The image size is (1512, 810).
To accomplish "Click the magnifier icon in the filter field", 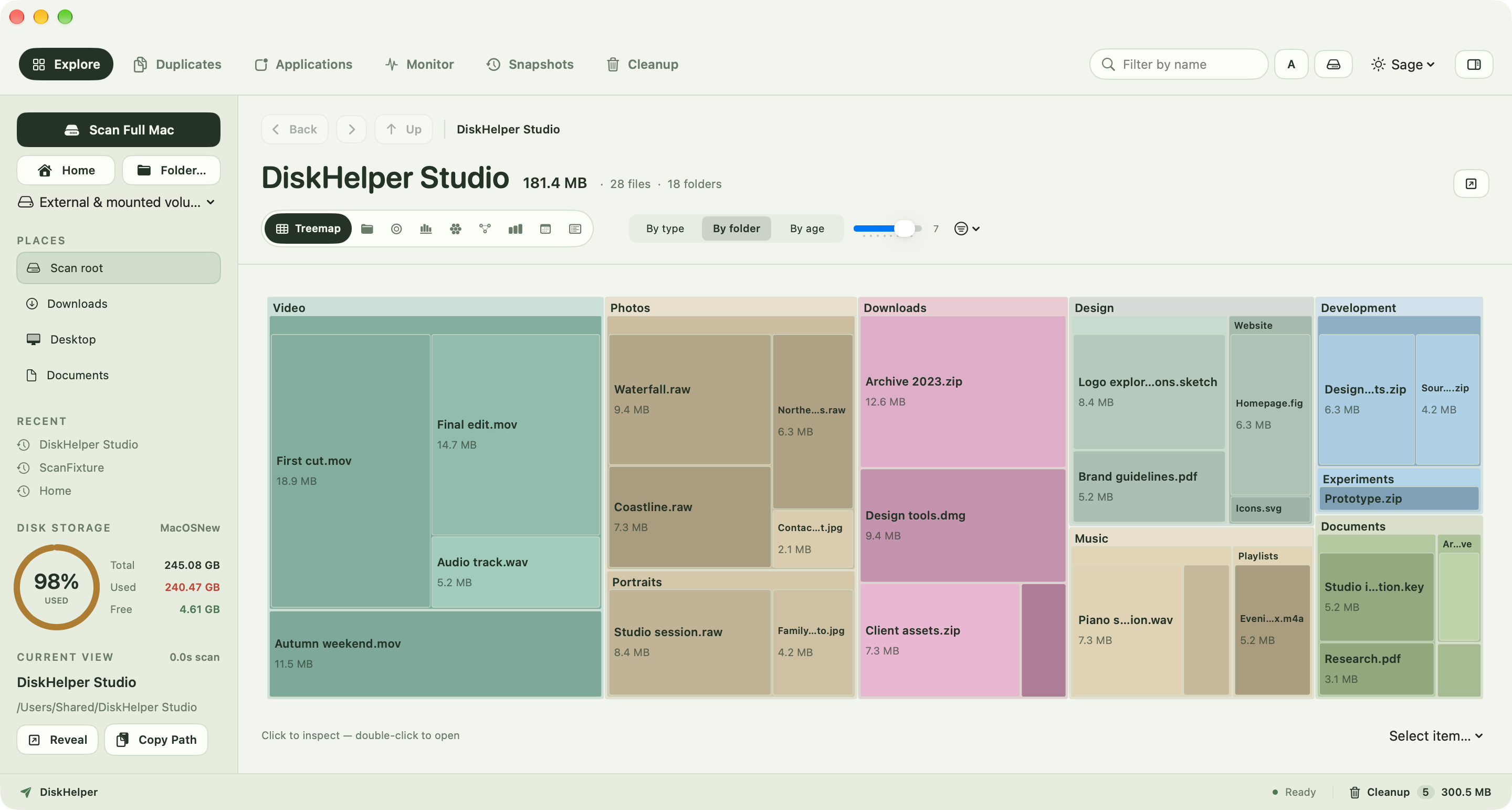I will [x=1108, y=64].
